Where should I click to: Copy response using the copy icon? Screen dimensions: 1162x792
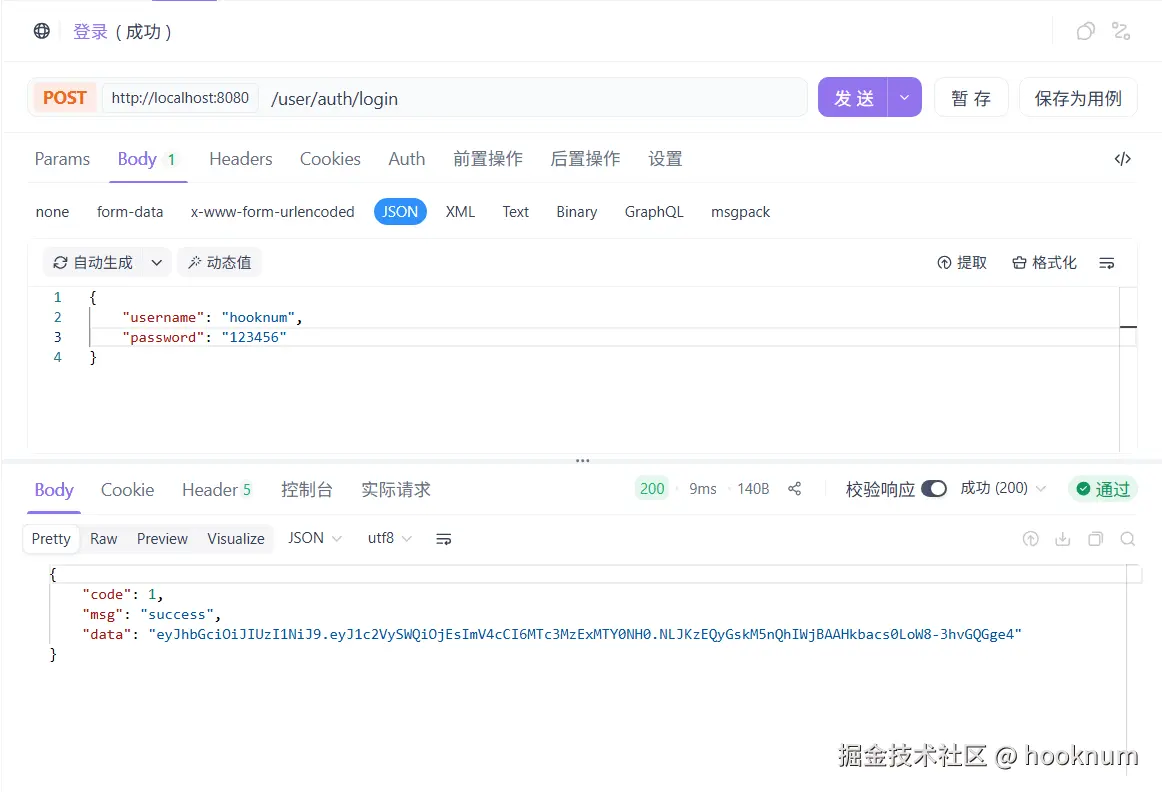pos(1095,539)
